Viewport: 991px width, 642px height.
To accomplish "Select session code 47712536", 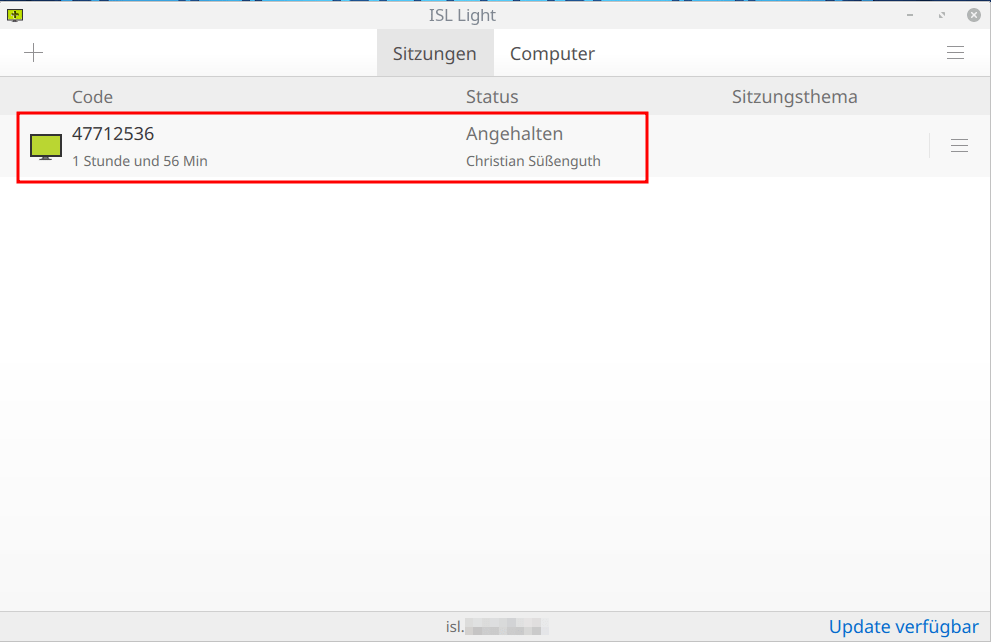I will (112, 134).
